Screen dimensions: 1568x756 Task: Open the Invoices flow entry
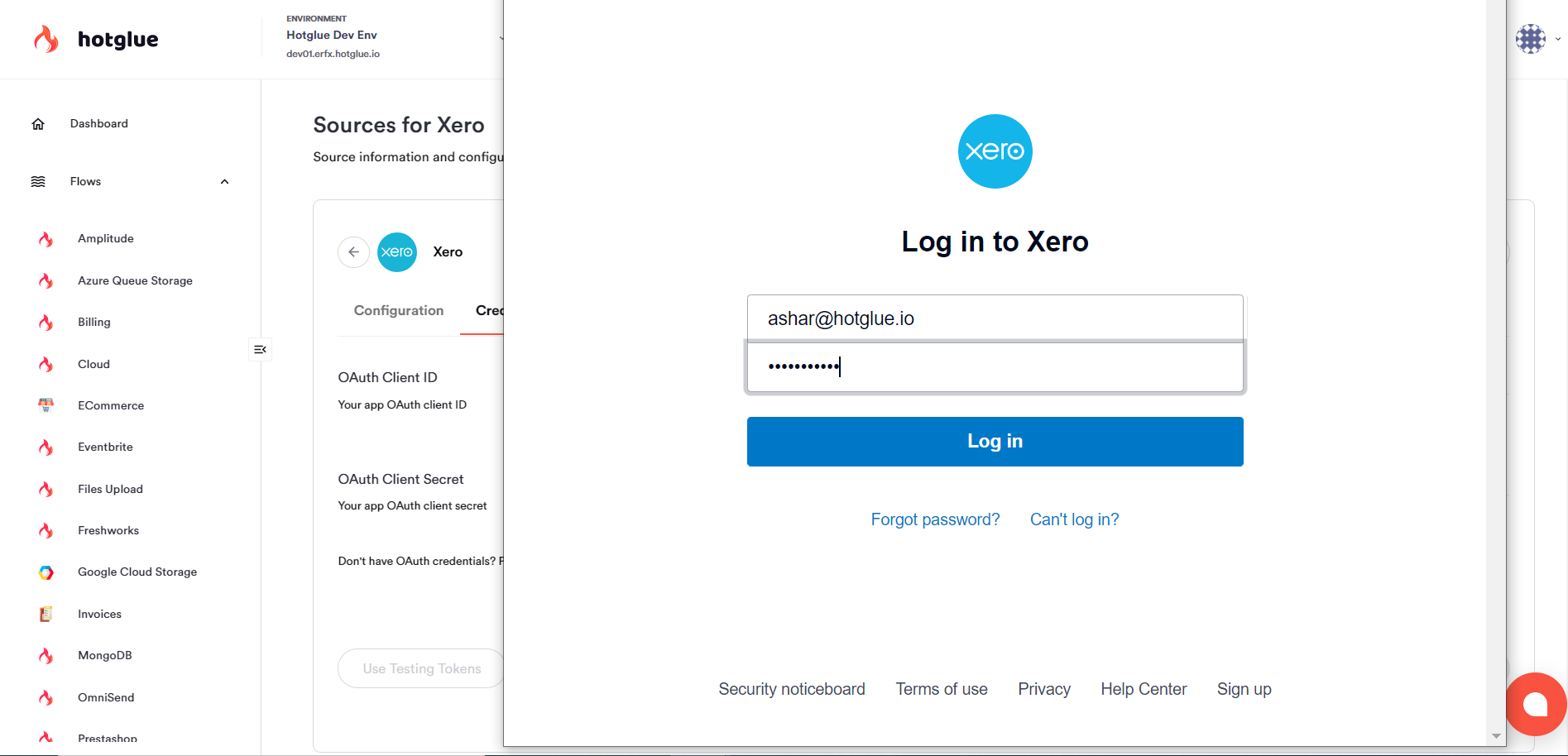(99, 615)
